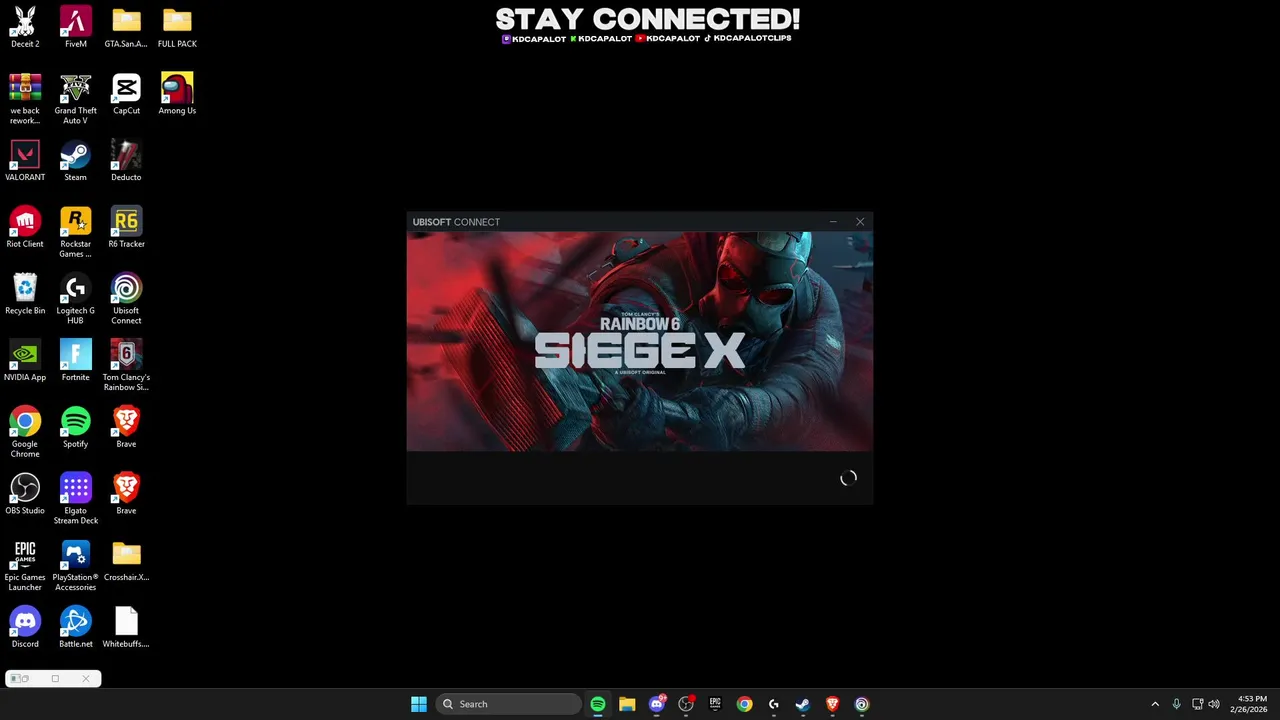Close the Ubisoft Connect launcher window
The width and height of the screenshot is (1280, 720).
point(860,222)
